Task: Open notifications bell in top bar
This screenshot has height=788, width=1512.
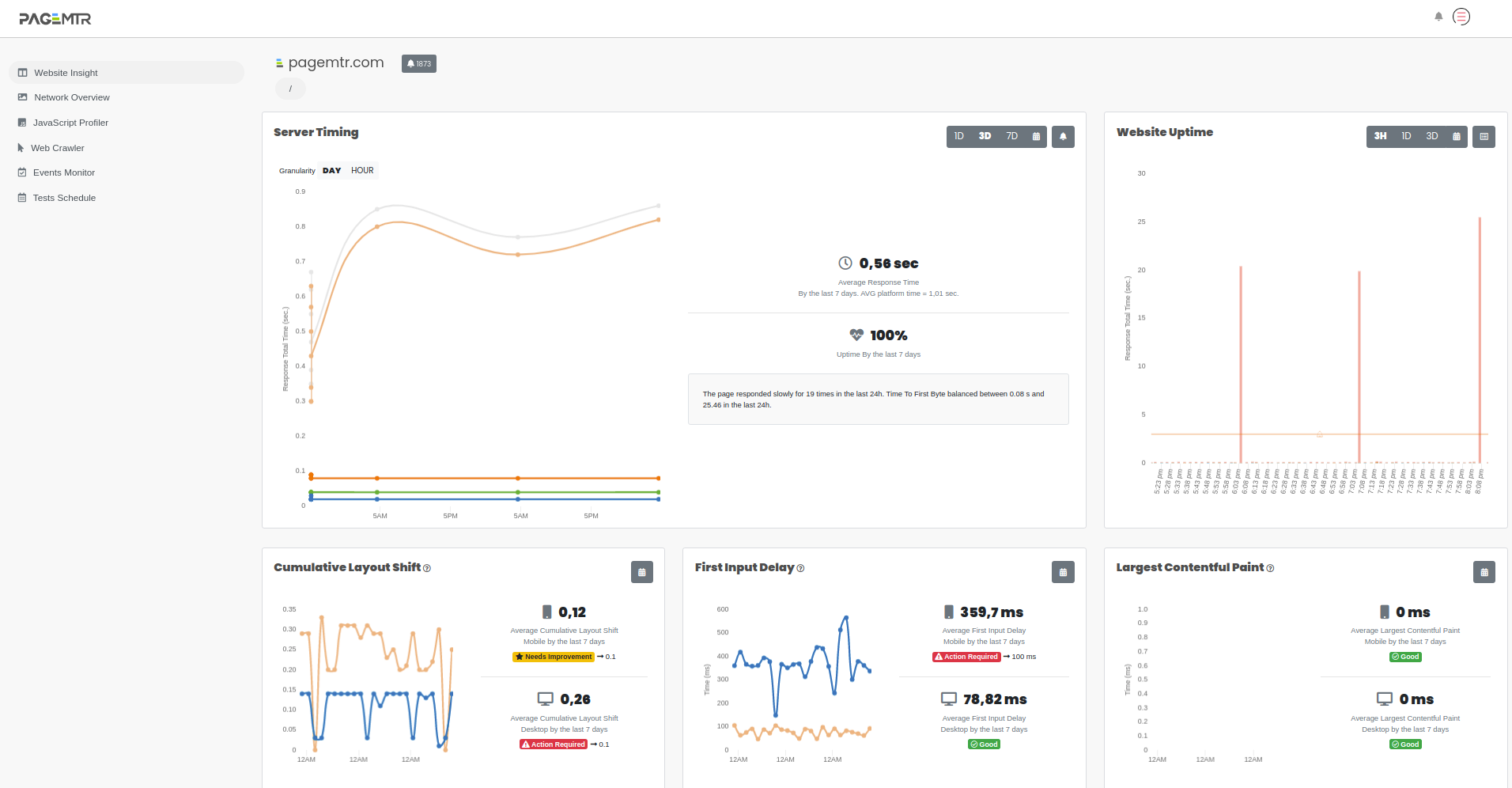Action: (1438, 17)
